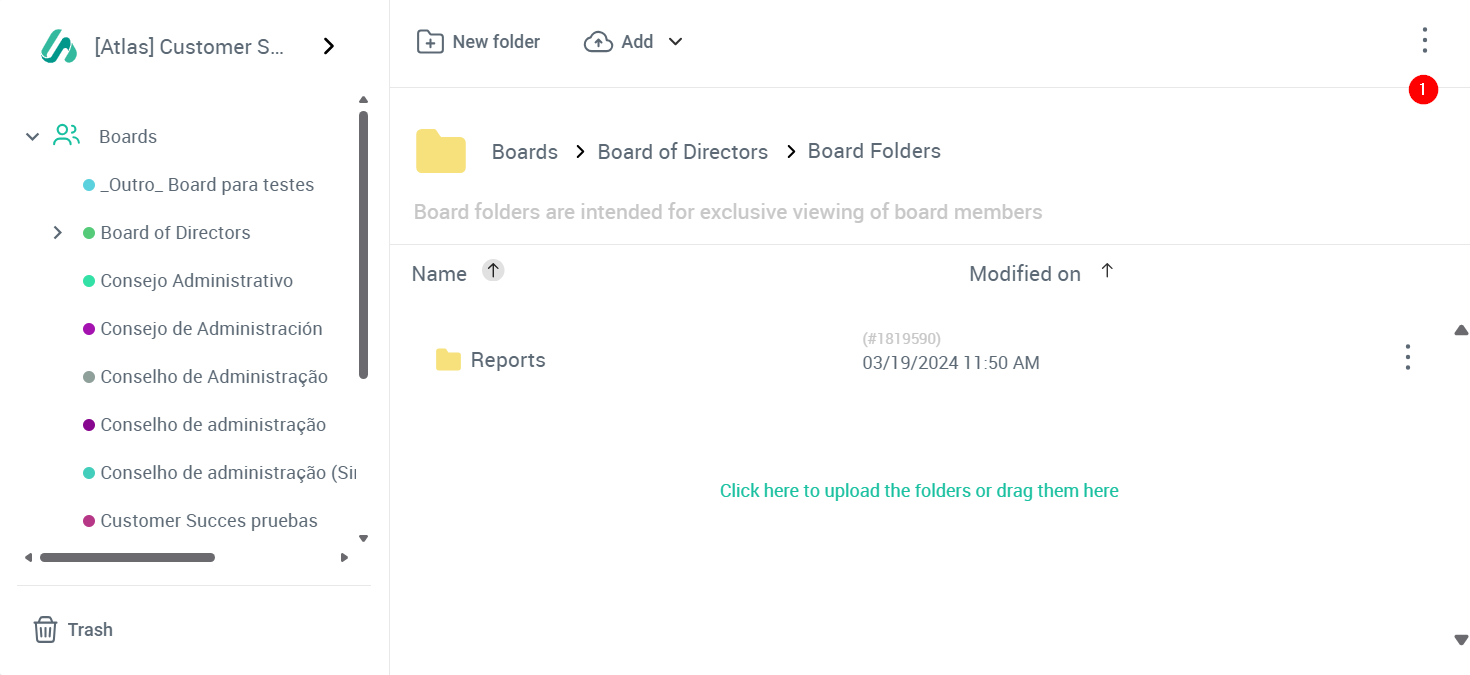Click the New folder button
This screenshot has width=1470, height=675.
coord(478,42)
